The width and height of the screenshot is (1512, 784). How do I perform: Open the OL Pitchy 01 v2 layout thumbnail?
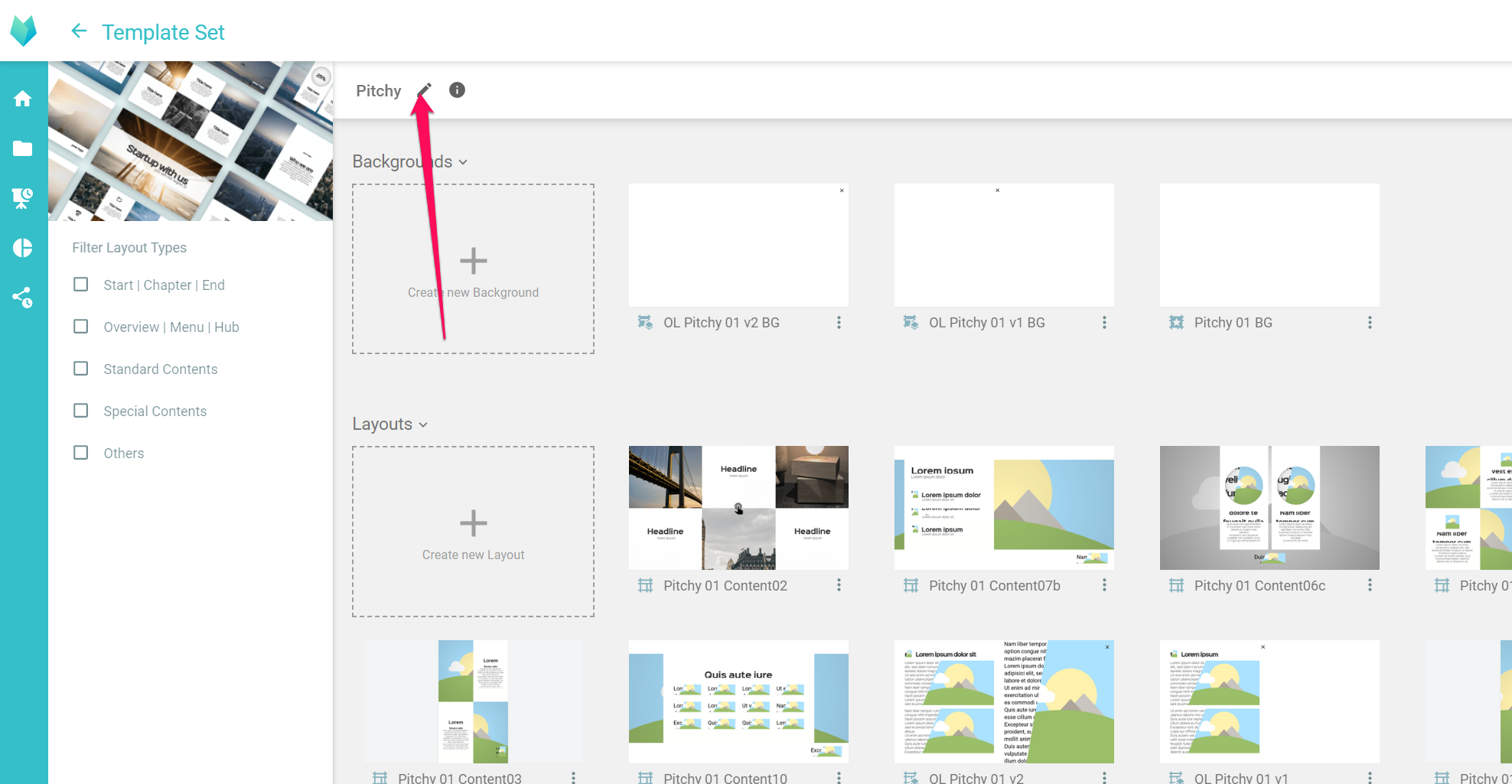pyautogui.click(x=1004, y=701)
